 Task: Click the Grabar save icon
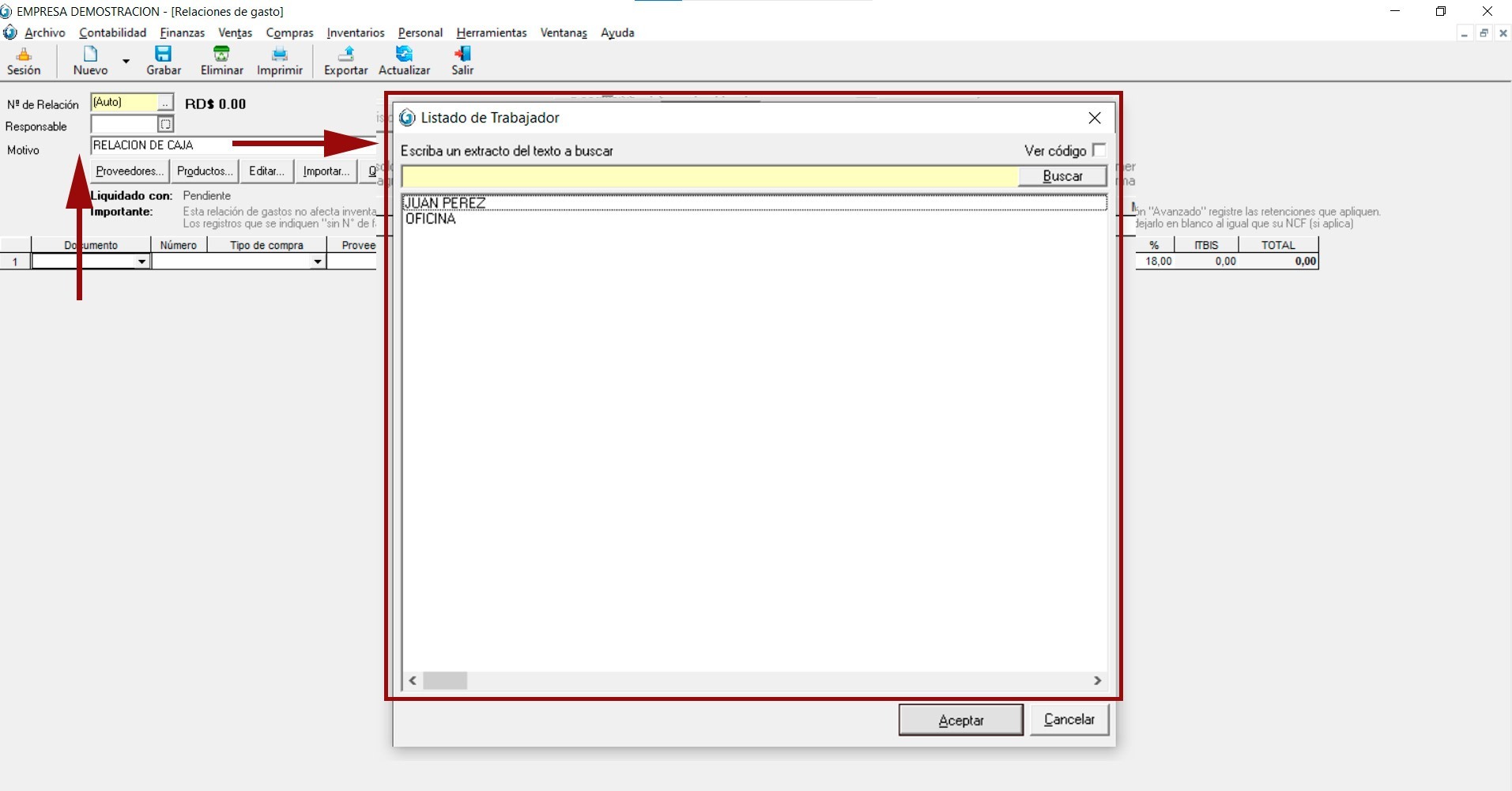pyautogui.click(x=163, y=55)
